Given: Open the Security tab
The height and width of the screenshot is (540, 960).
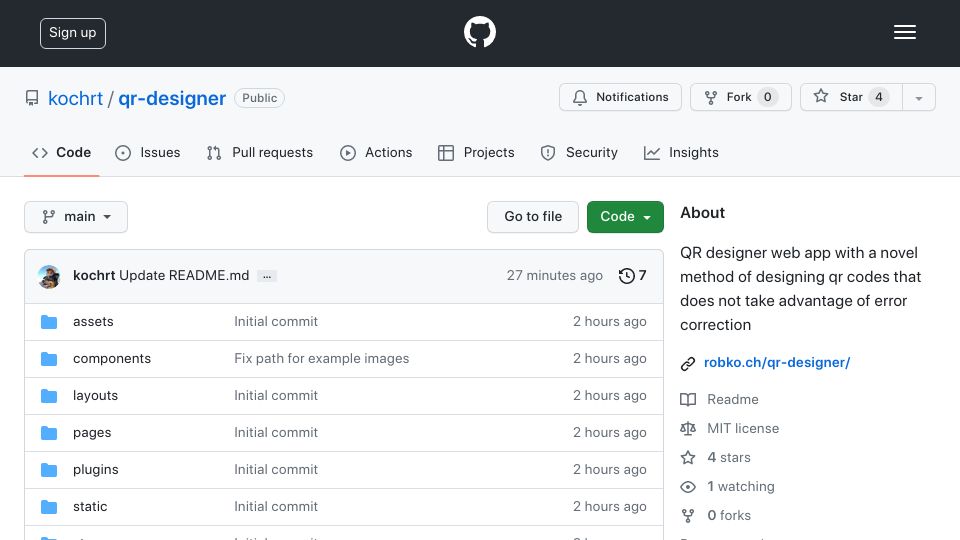Looking at the screenshot, I should tap(579, 152).
